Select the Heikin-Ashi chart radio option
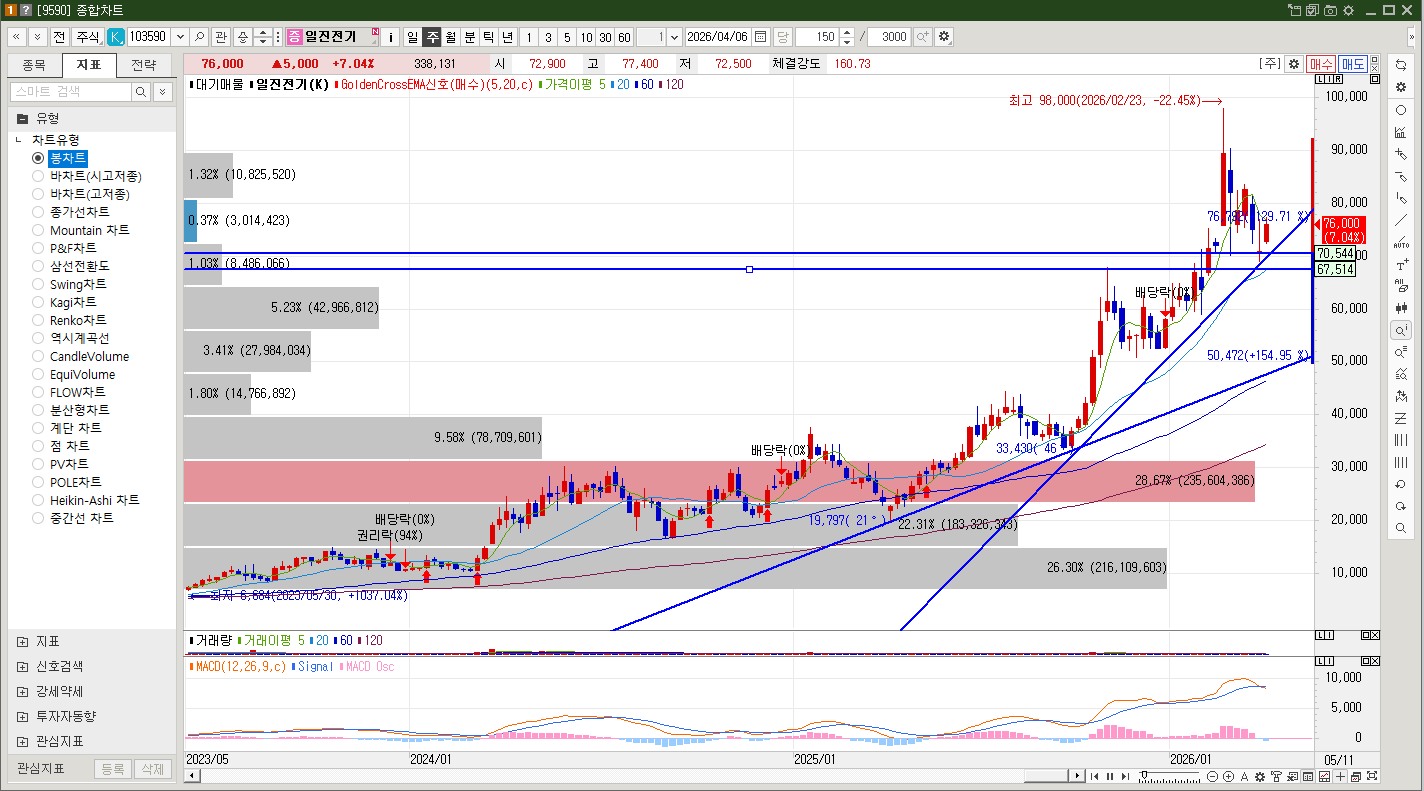 [38, 500]
